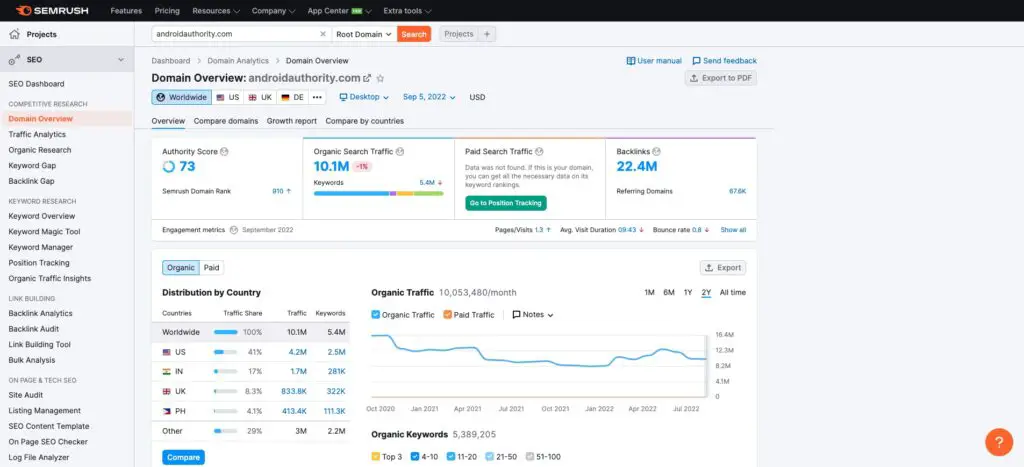1024x467 pixels.
Task: Open more country databases (three dots)
Action: tap(317, 97)
